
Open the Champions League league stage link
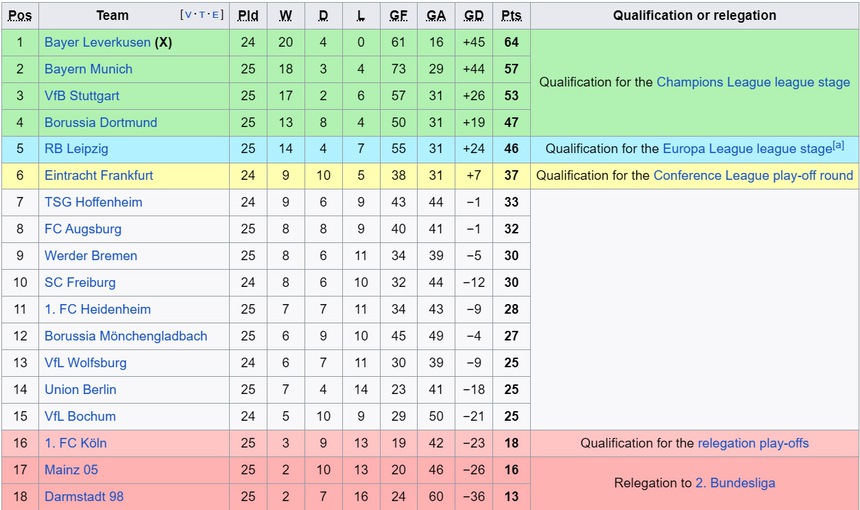[753, 82]
